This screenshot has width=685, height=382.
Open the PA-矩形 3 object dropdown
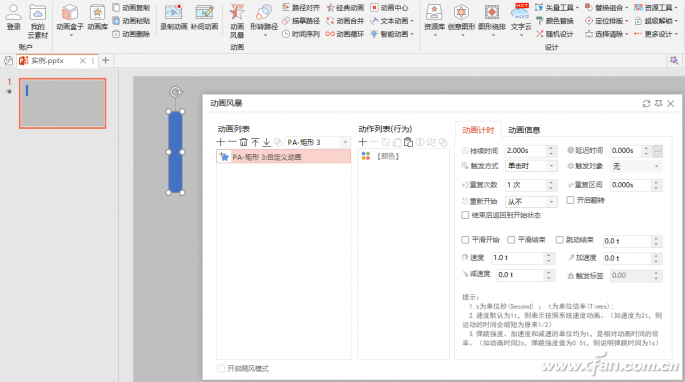pos(318,142)
